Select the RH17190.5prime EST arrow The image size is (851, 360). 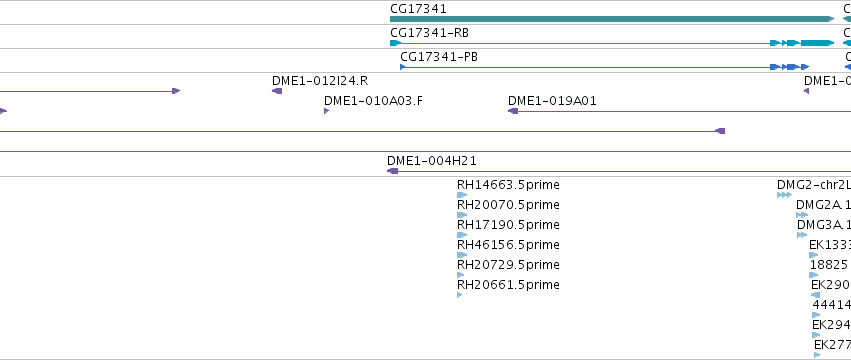pyautogui.click(x=462, y=235)
